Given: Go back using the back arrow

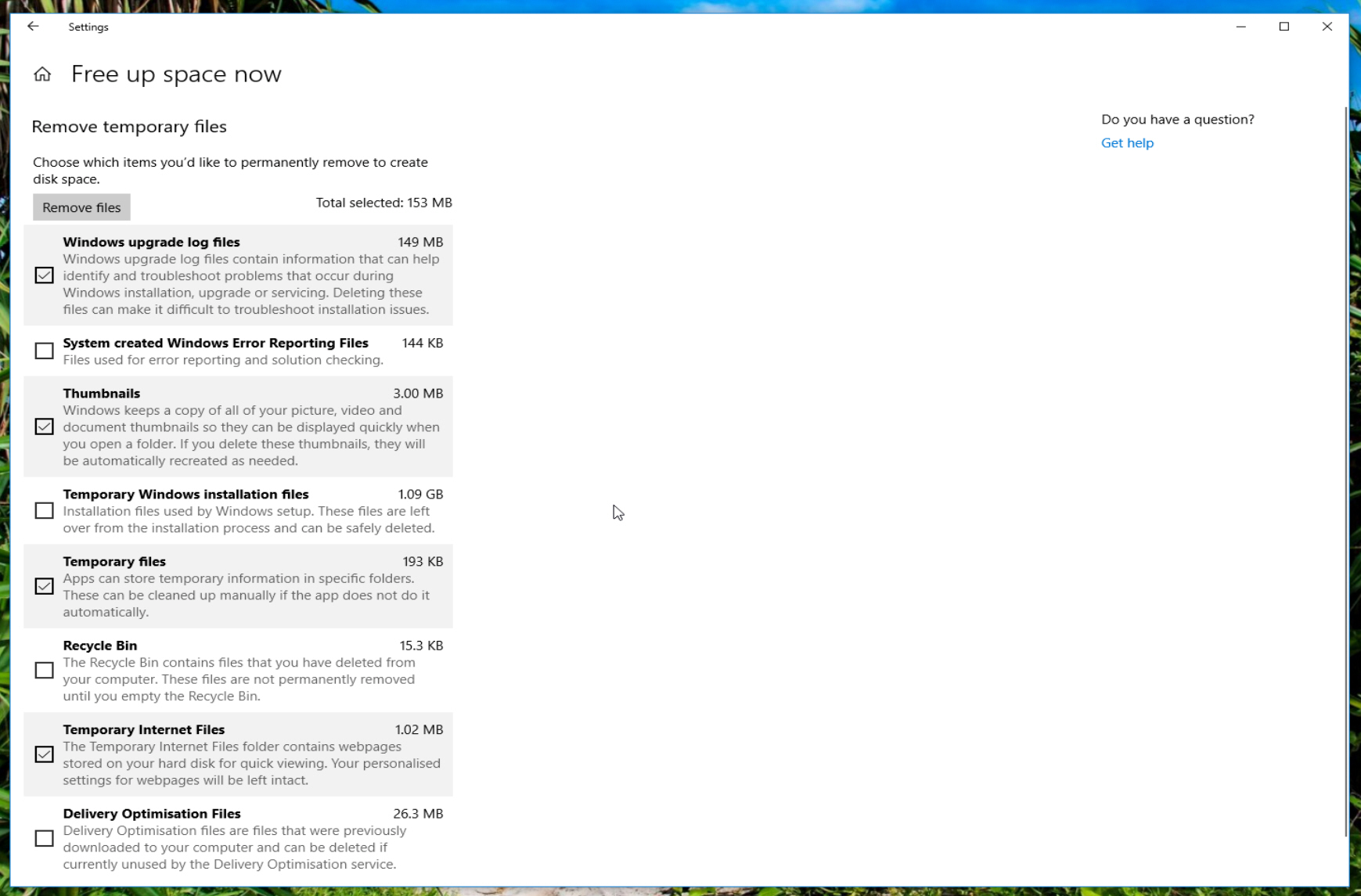Looking at the screenshot, I should pyautogui.click(x=33, y=27).
